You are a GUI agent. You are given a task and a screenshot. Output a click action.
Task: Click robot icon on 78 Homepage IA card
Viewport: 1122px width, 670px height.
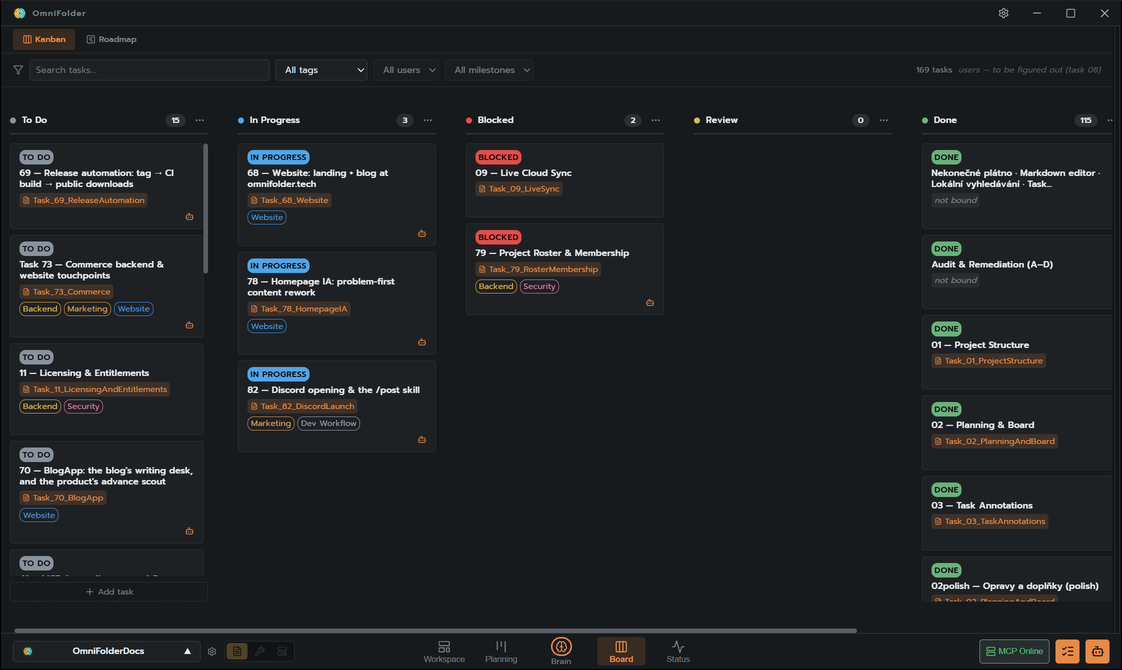(422, 342)
